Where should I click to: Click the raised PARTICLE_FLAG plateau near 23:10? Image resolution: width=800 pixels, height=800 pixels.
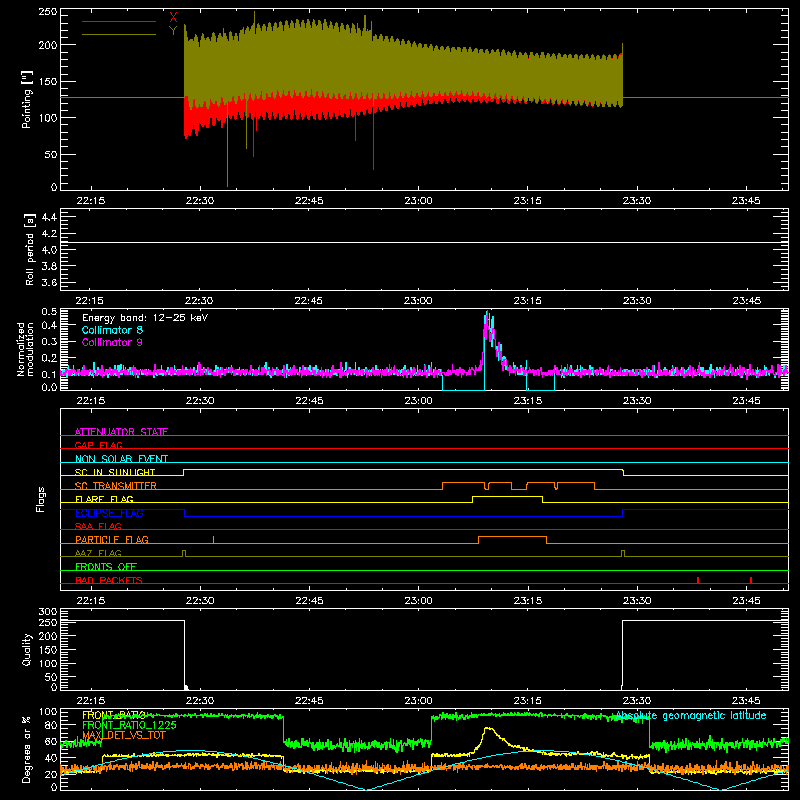tap(512, 537)
